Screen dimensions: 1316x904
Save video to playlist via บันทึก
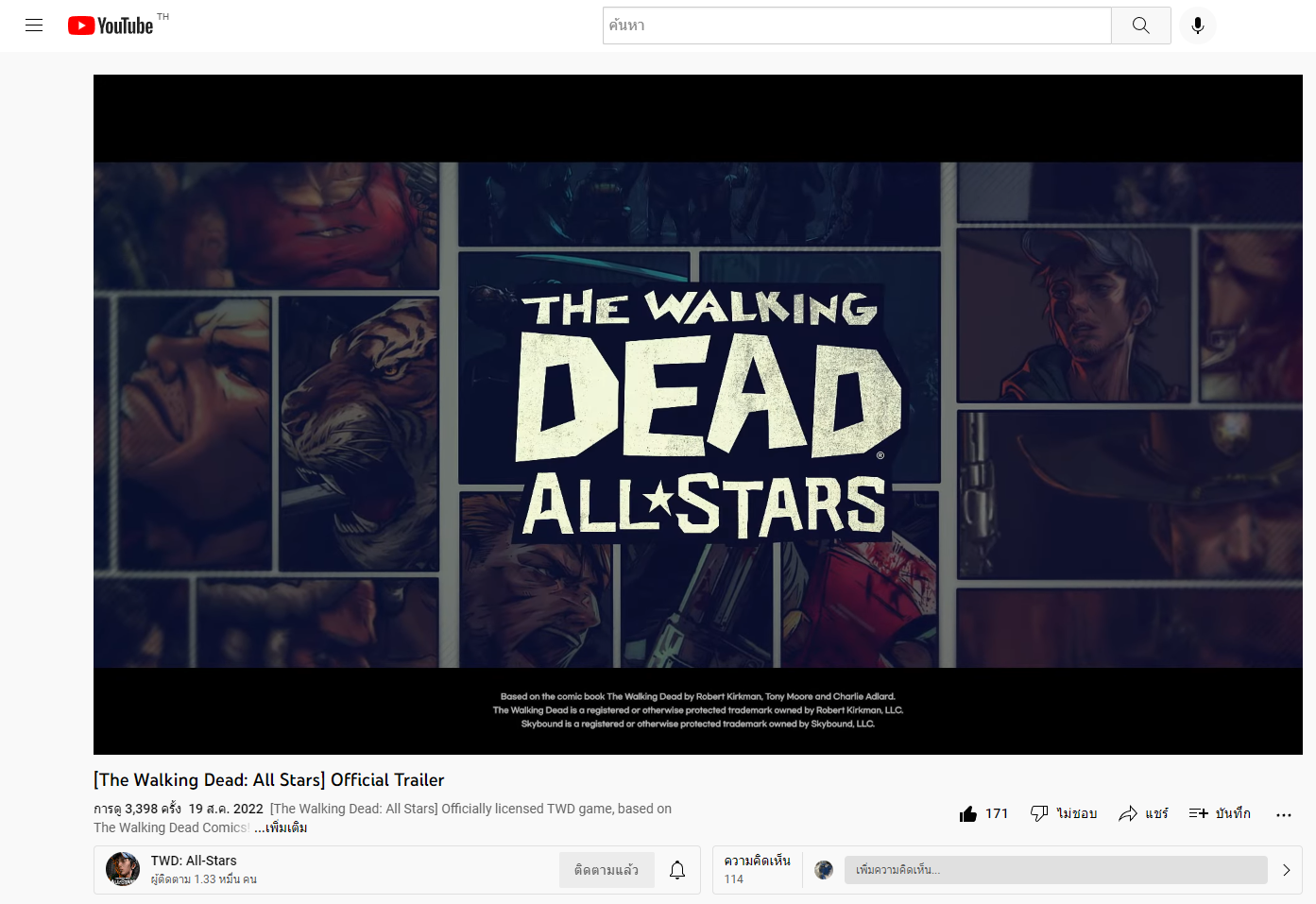tap(1220, 813)
